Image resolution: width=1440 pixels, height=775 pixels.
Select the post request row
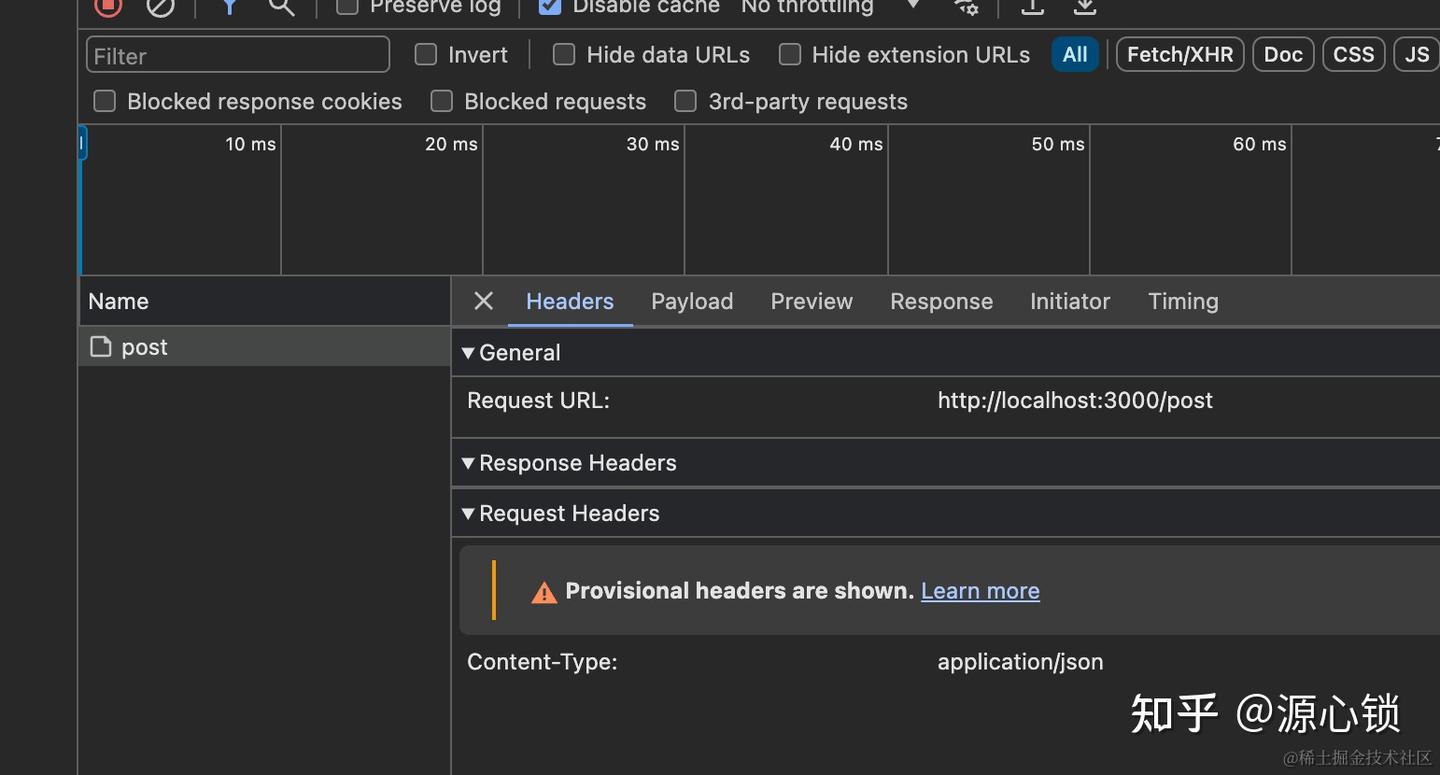[x=264, y=347]
